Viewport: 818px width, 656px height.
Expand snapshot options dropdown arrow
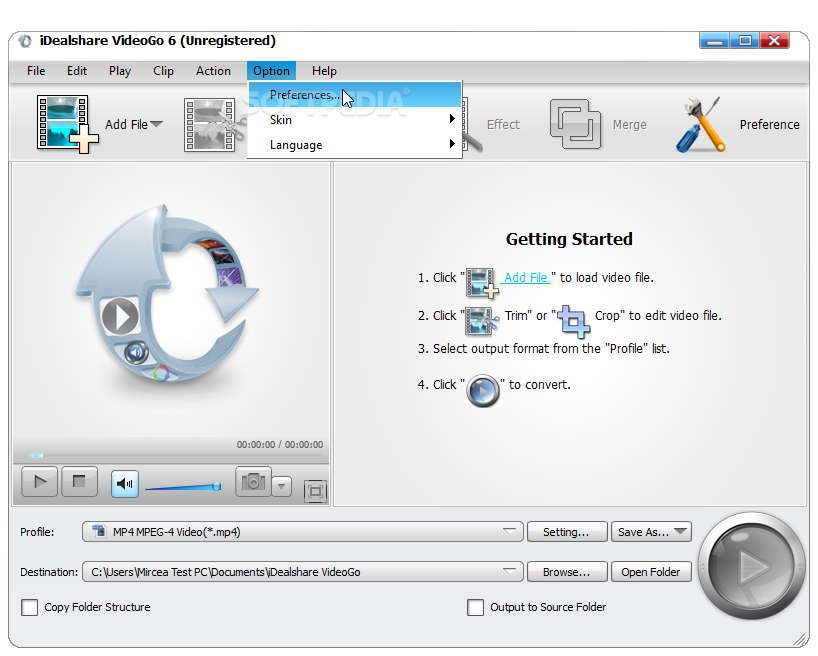(282, 486)
